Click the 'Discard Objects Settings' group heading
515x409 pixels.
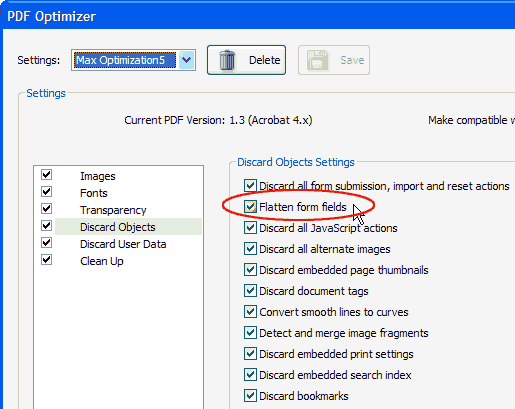click(x=296, y=162)
